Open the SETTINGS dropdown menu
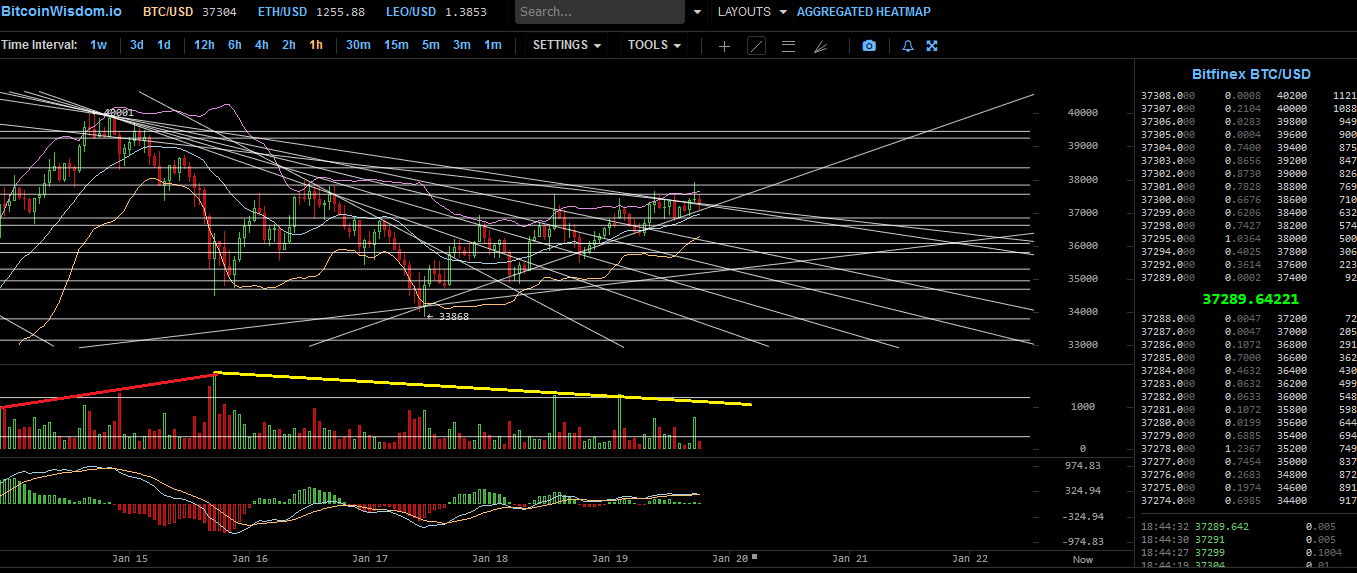This screenshot has width=1357, height=573. tap(567, 45)
